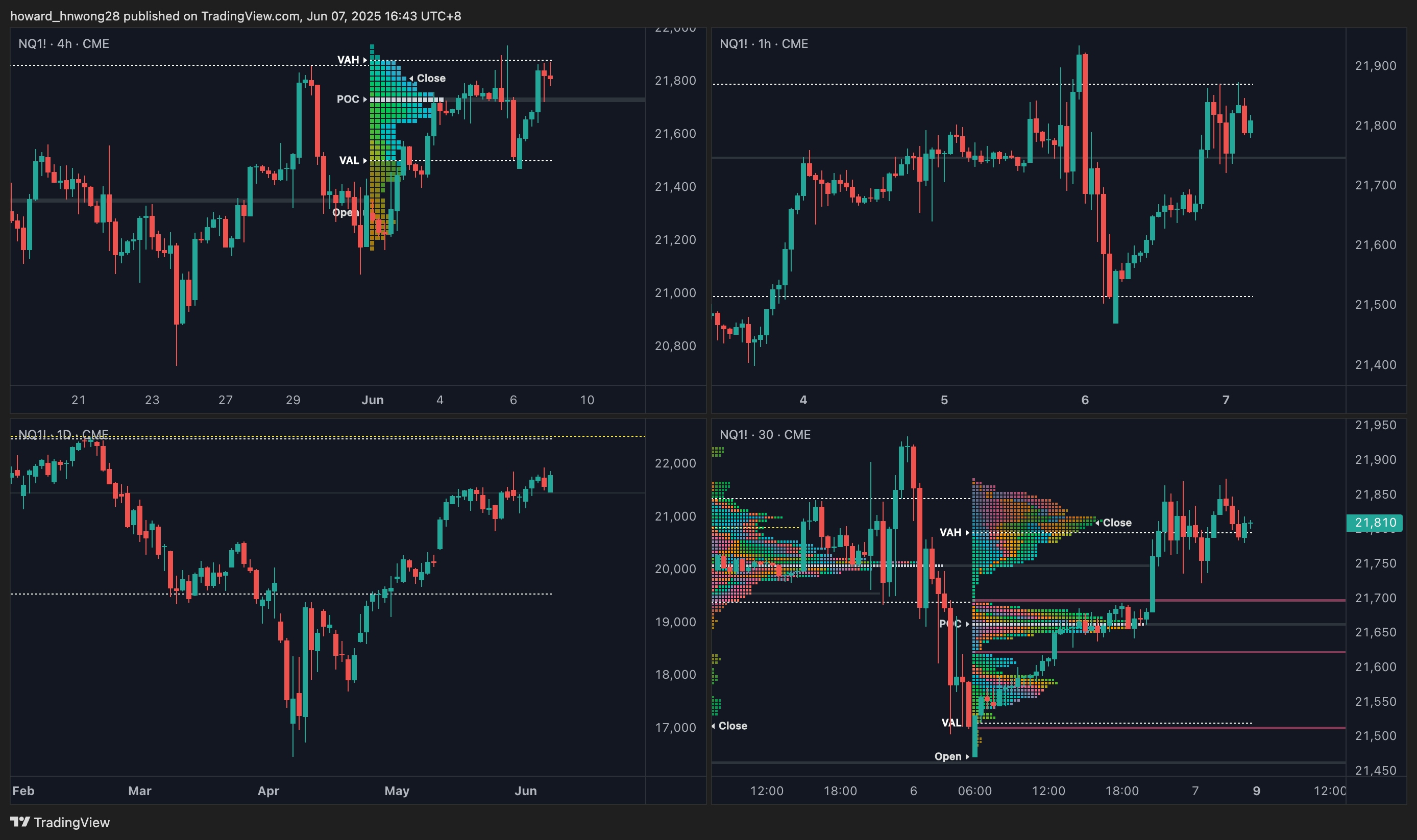Screen dimensions: 1417x840
Task: Click the Close arrow label on 4h profile
Action: point(428,78)
